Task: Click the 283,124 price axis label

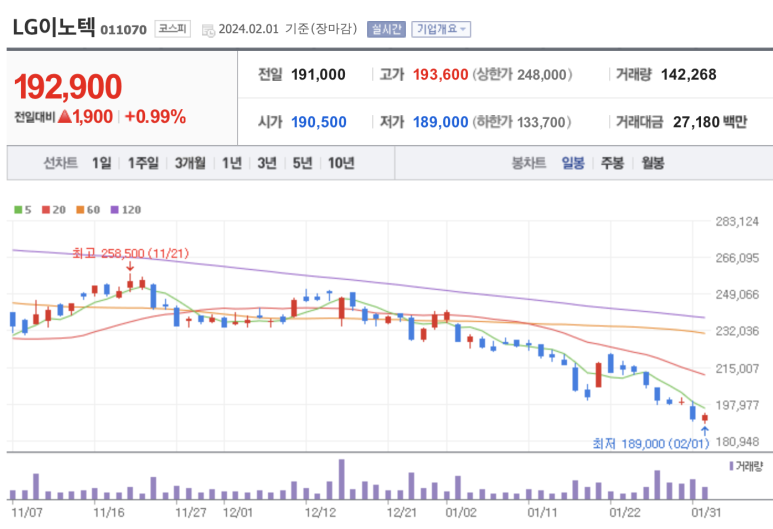Action: tap(737, 221)
